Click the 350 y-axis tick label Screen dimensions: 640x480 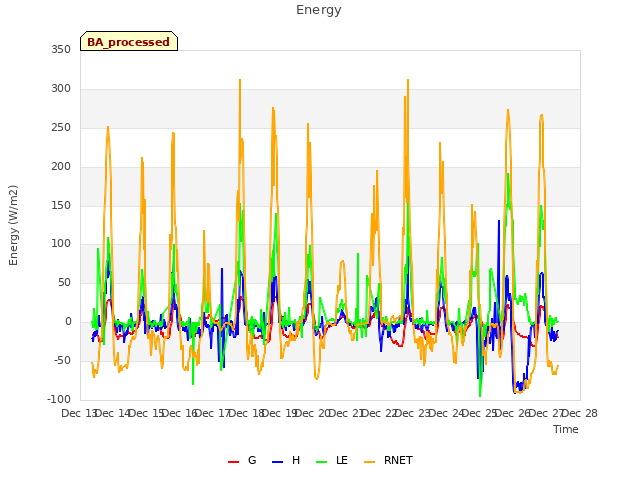coord(61,49)
